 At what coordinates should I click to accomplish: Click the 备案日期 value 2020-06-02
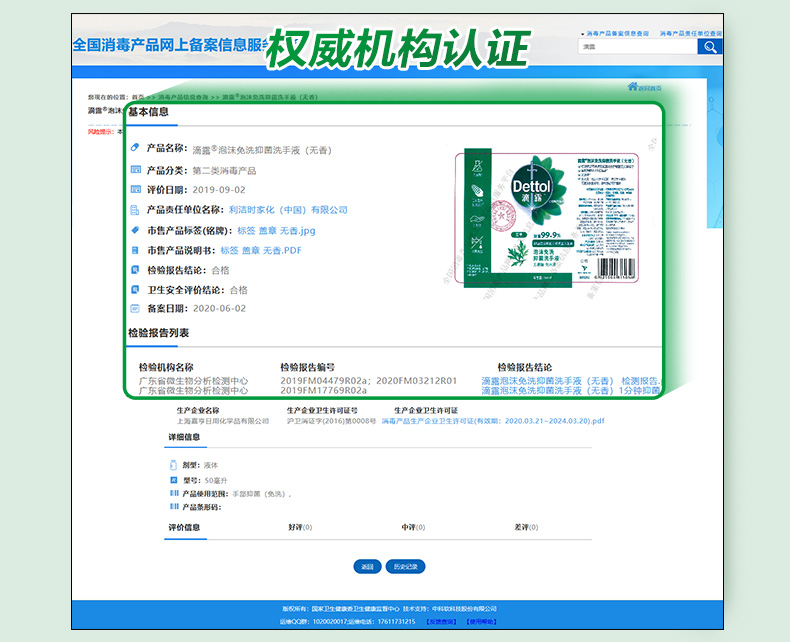point(220,308)
